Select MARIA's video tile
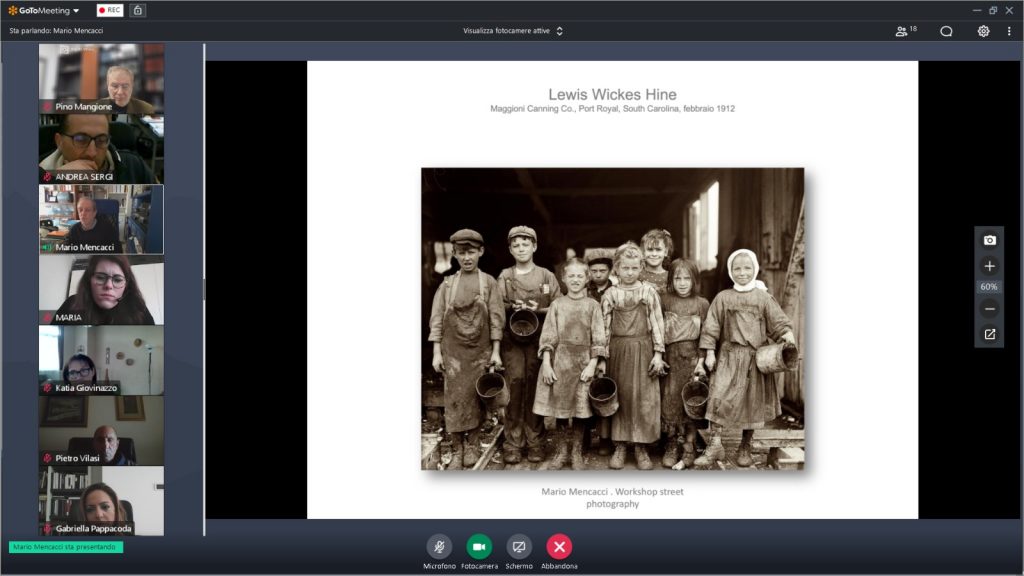 [101, 290]
